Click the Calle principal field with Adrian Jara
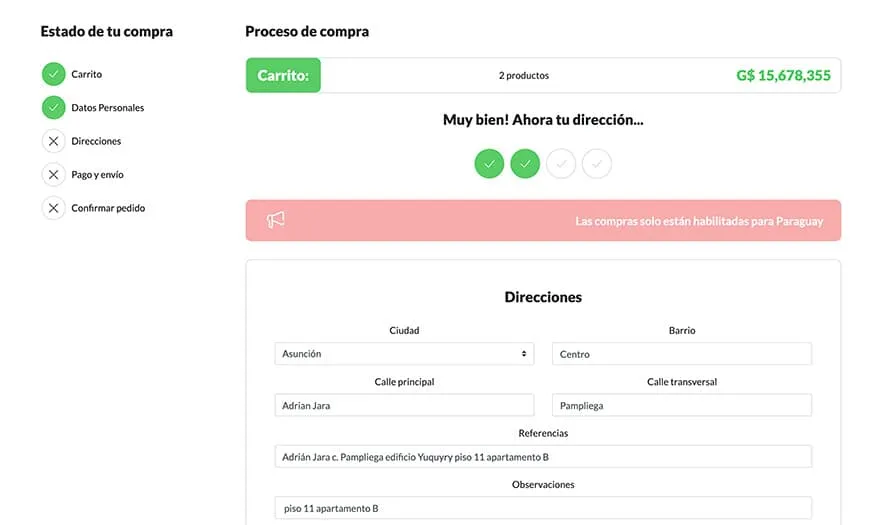 [x=404, y=405]
